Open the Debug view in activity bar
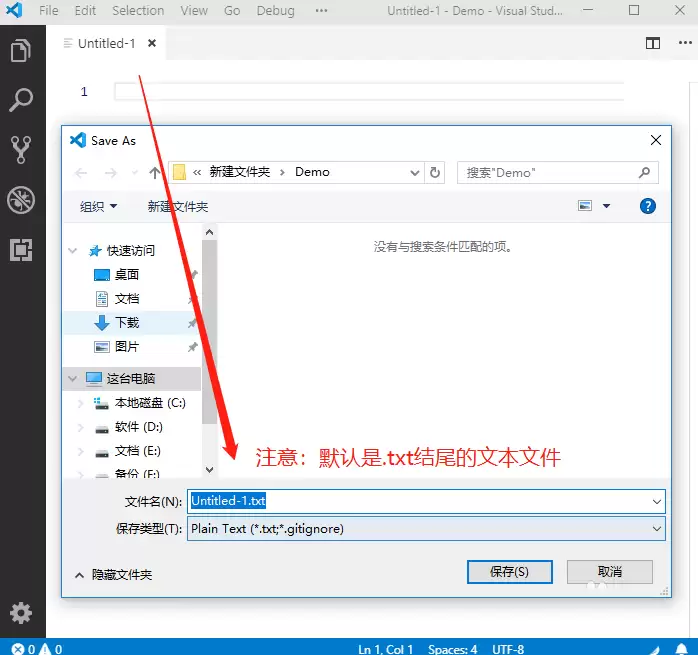 pos(21,200)
